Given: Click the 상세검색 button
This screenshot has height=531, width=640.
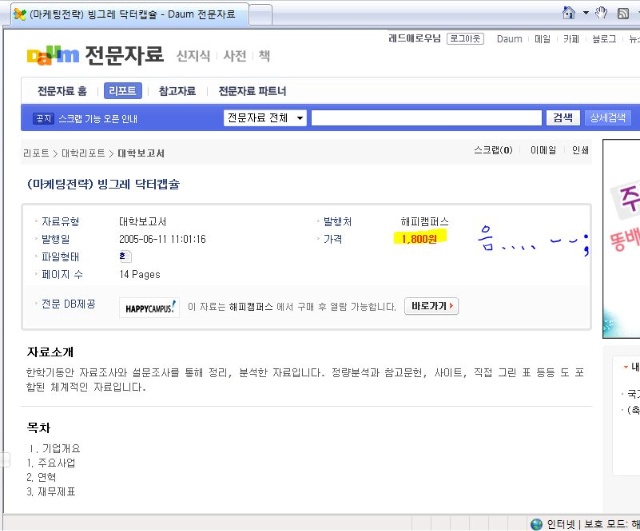Looking at the screenshot, I should tap(608, 118).
